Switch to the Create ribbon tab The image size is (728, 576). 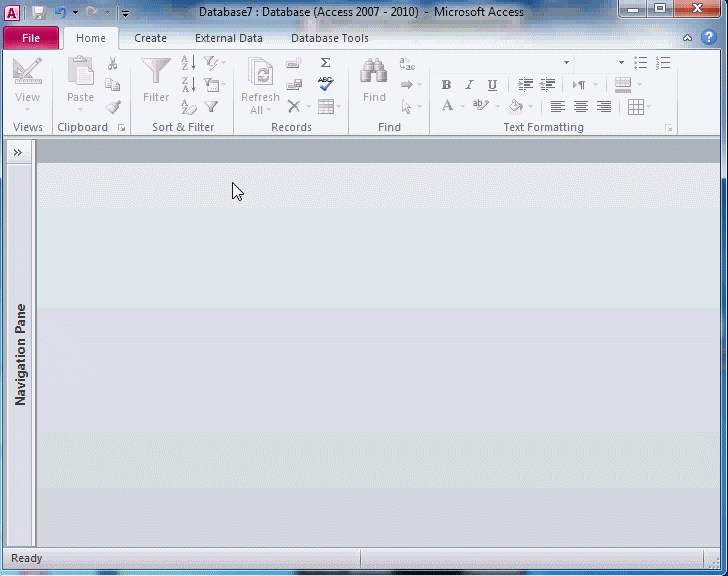[x=150, y=38]
